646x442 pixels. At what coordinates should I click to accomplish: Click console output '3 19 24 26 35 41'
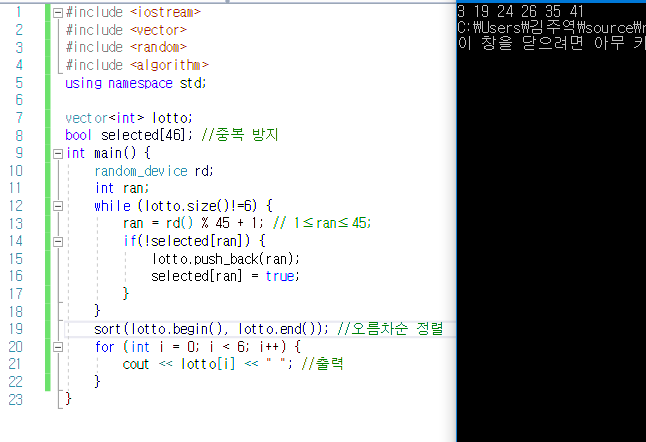(520, 12)
